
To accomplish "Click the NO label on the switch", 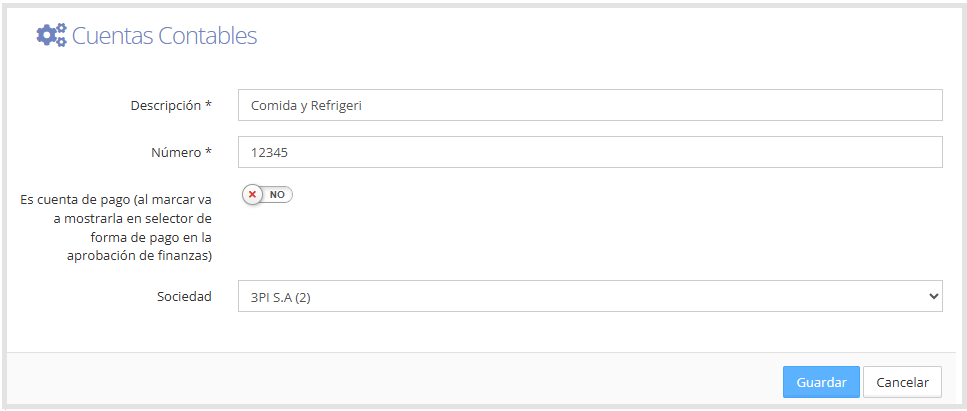I will [277, 194].
